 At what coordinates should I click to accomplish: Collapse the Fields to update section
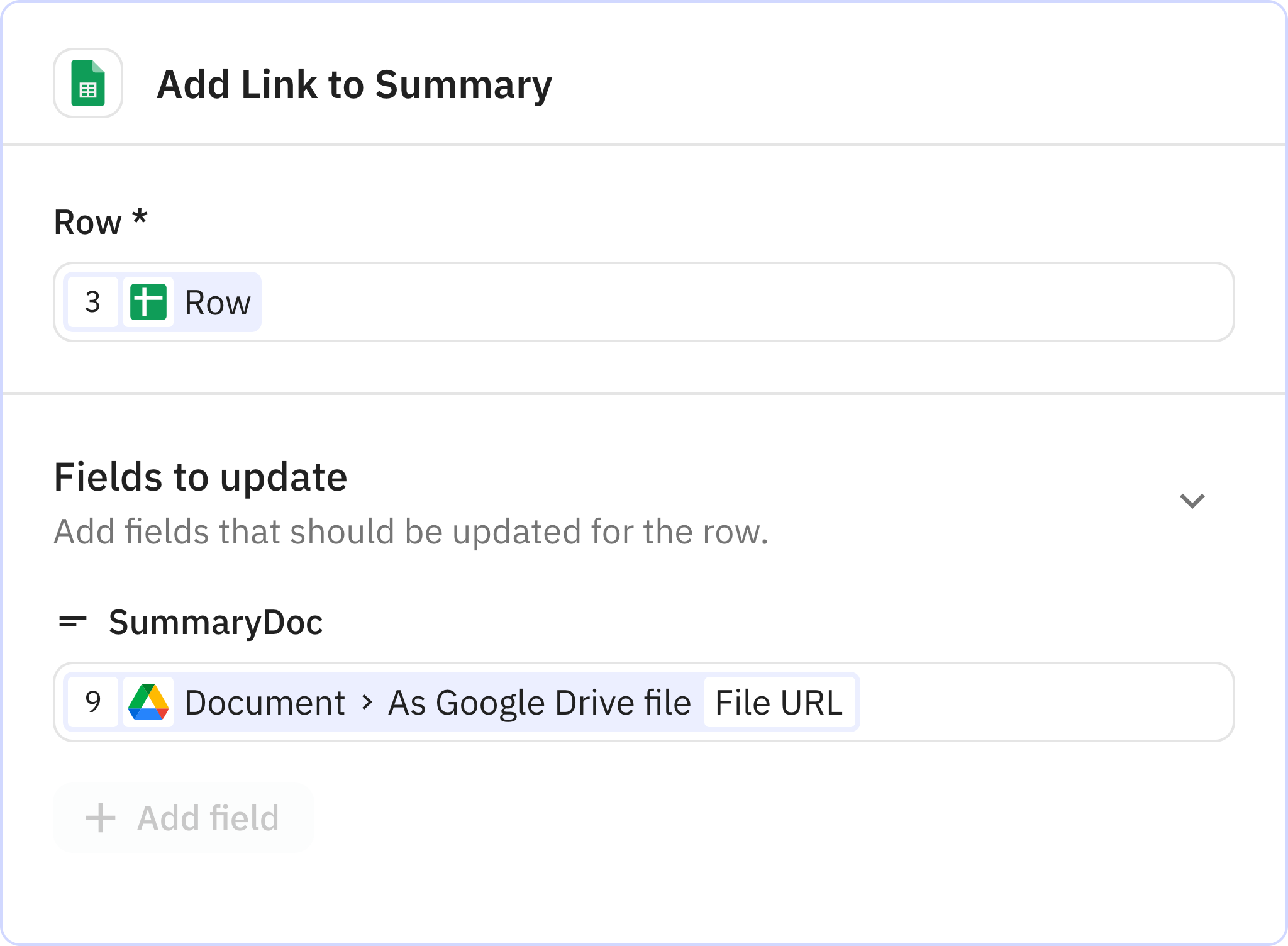tap(1192, 500)
